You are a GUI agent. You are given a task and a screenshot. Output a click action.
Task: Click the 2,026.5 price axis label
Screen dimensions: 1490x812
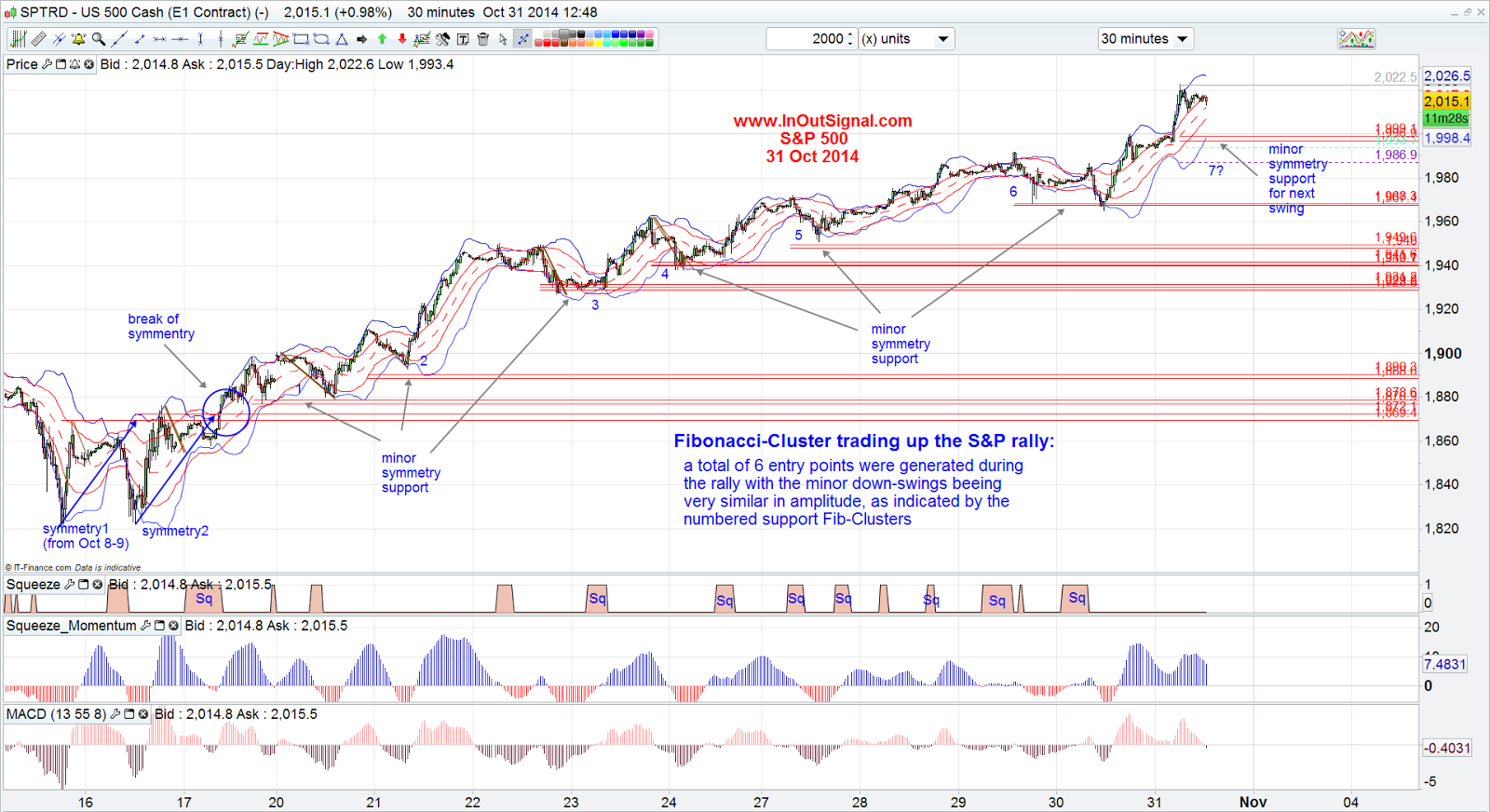(x=1446, y=76)
